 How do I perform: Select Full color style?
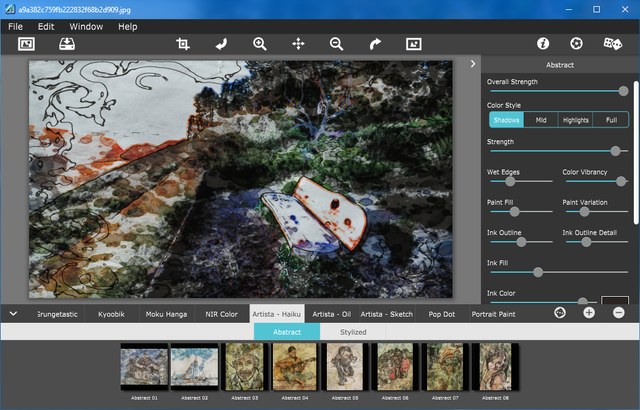(611, 120)
